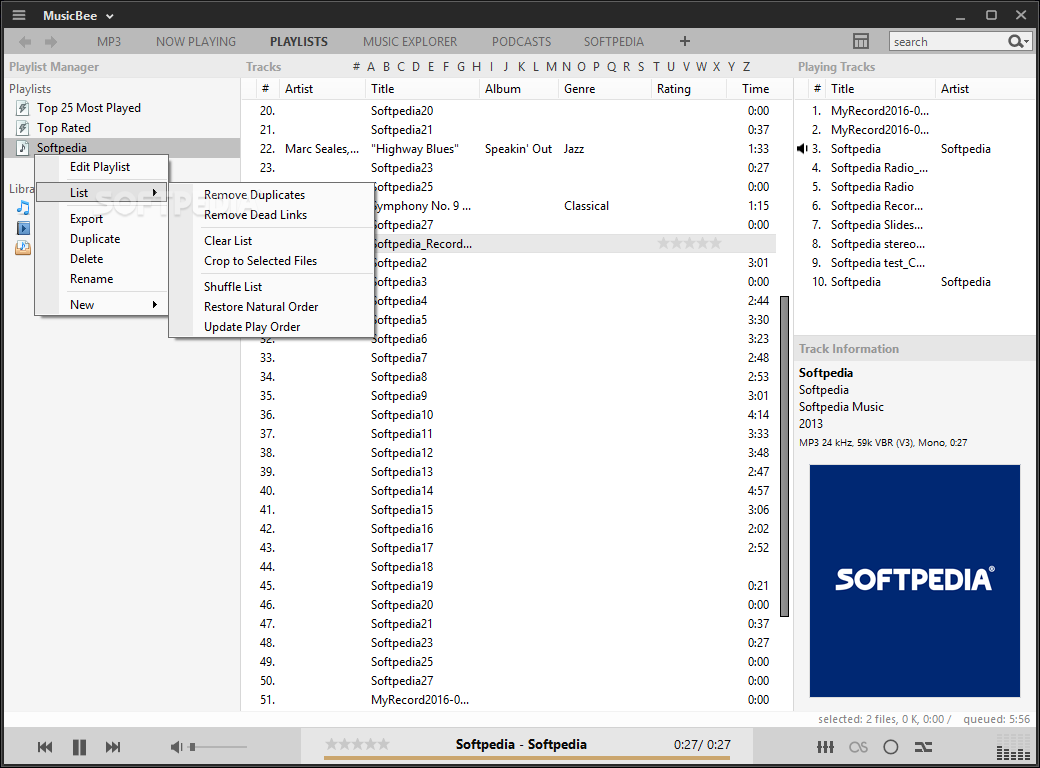Viewport: 1040px width, 768px height.
Task: Skip to the next track
Action: click(113, 747)
